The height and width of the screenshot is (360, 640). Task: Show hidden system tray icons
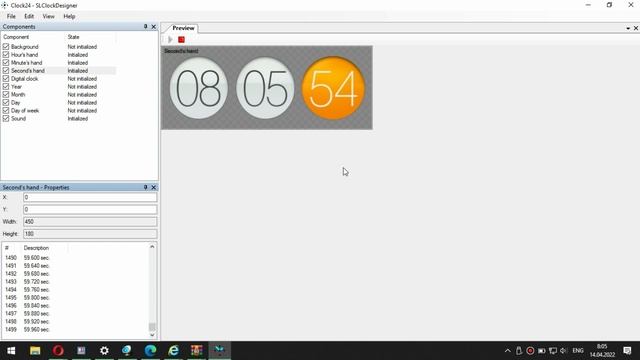pos(507,351)
